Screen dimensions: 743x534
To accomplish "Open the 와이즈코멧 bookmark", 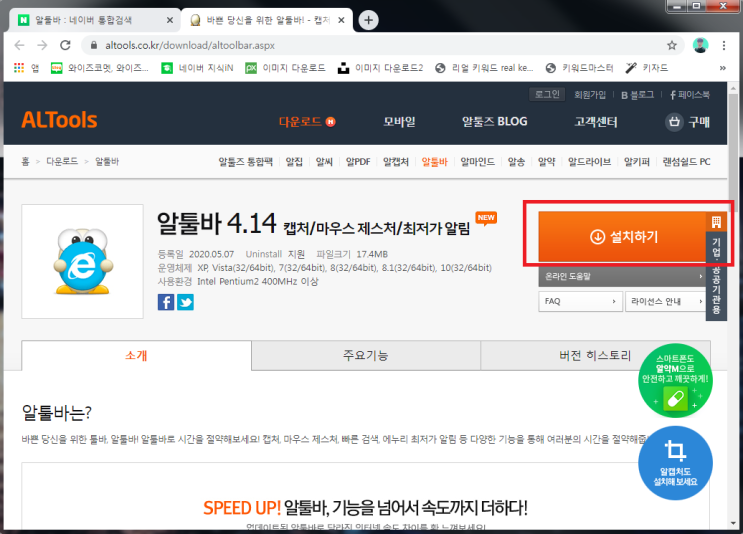I will 100,68.
